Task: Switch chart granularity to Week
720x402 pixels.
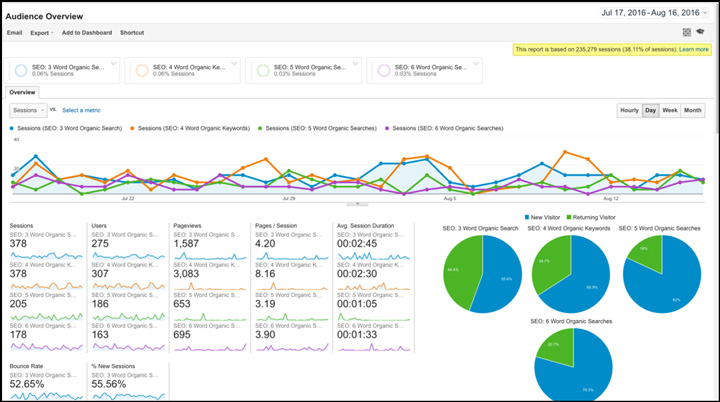Action: pos(669,110)
